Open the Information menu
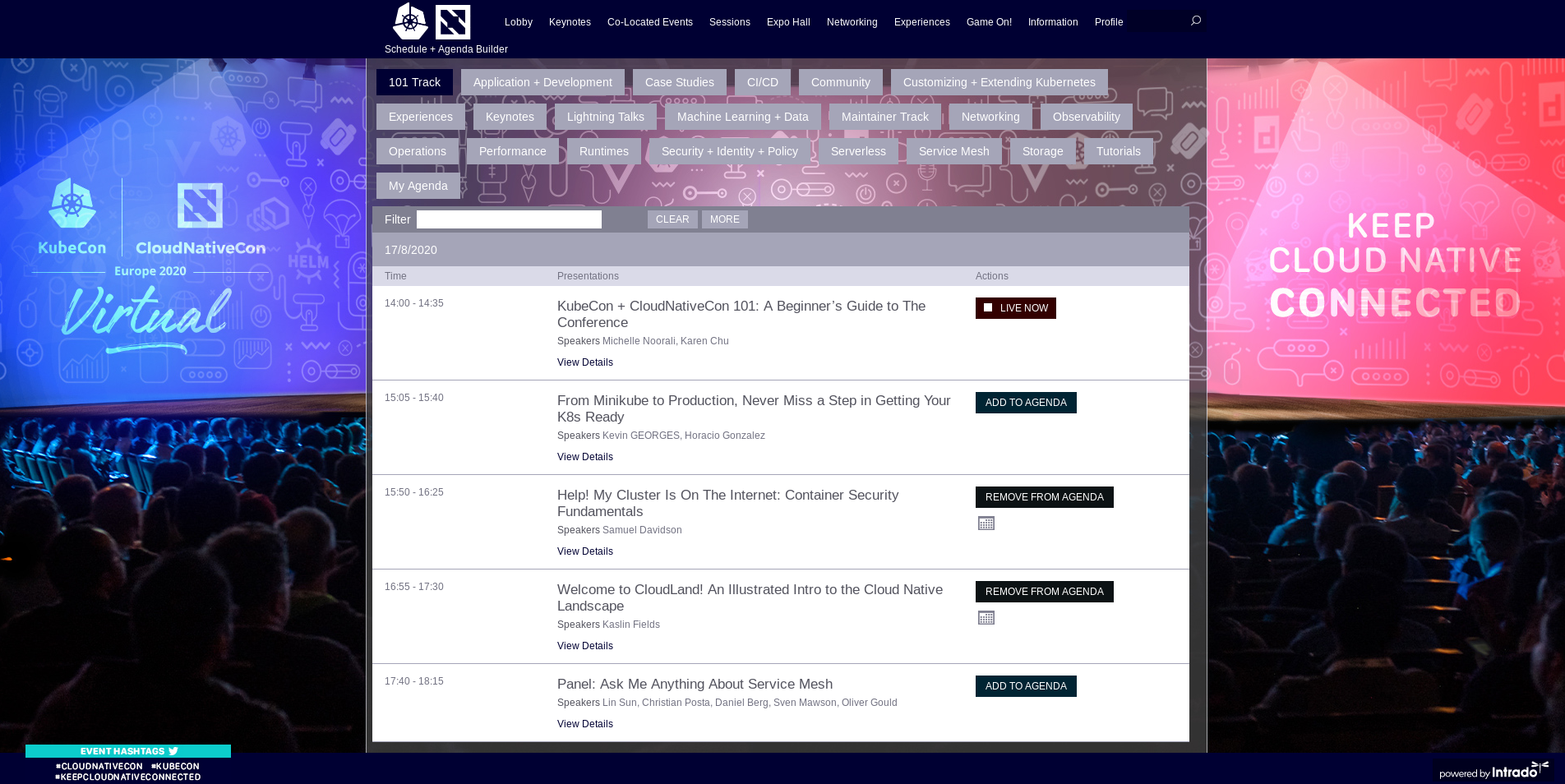This screenshot has height=784, width=1565. (1053, 22)
